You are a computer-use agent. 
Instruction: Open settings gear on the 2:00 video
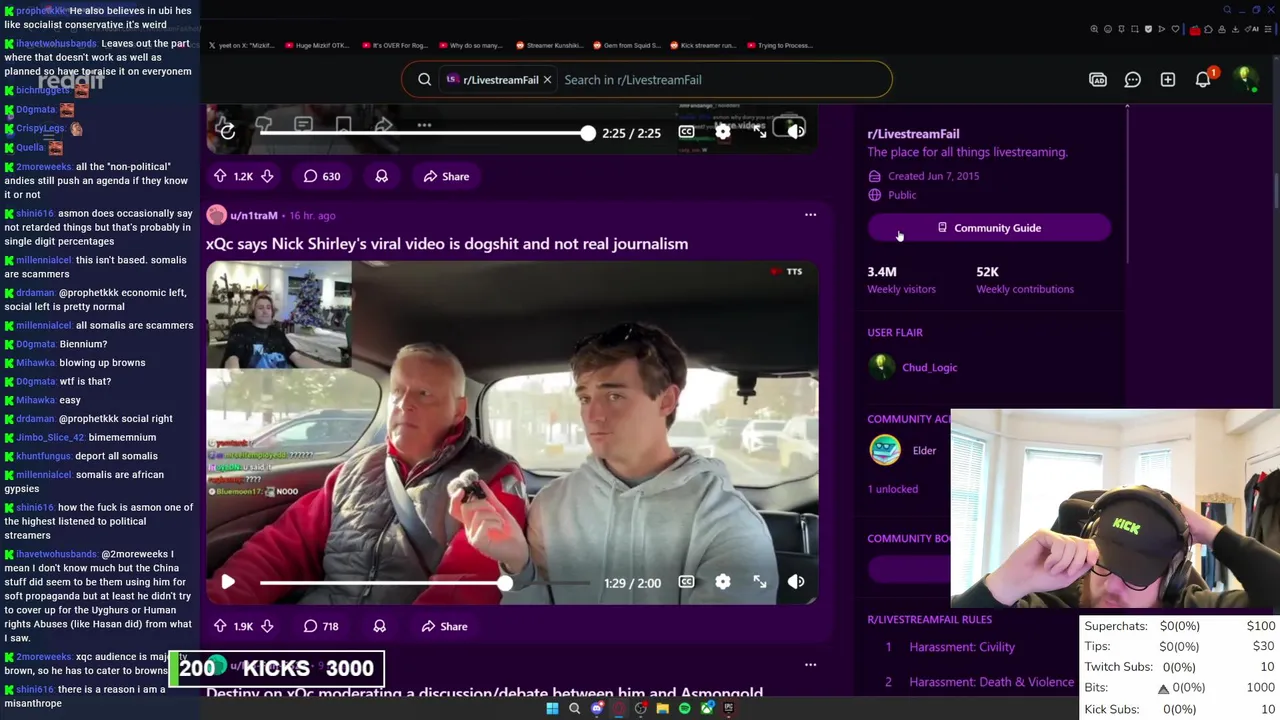tap(723, 582)
